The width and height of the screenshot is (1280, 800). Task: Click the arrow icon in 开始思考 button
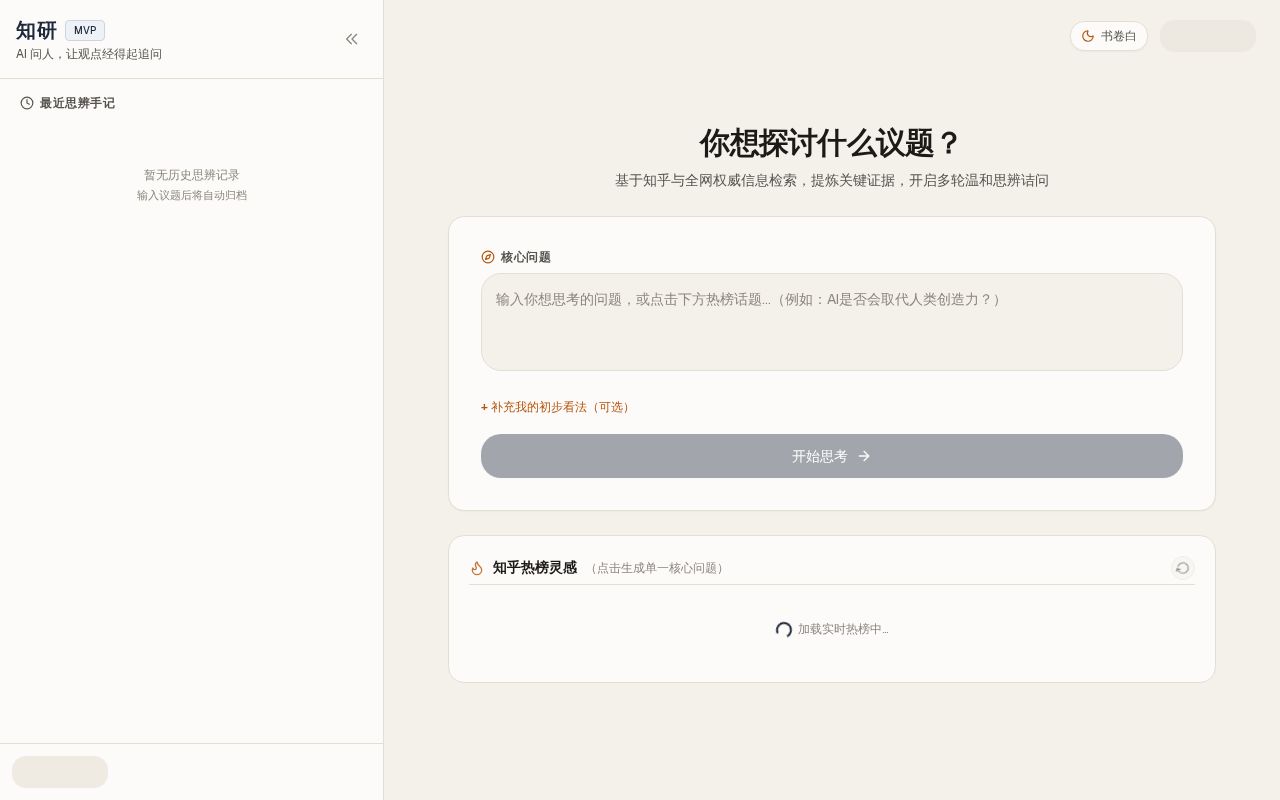click(x=864, y=456)
